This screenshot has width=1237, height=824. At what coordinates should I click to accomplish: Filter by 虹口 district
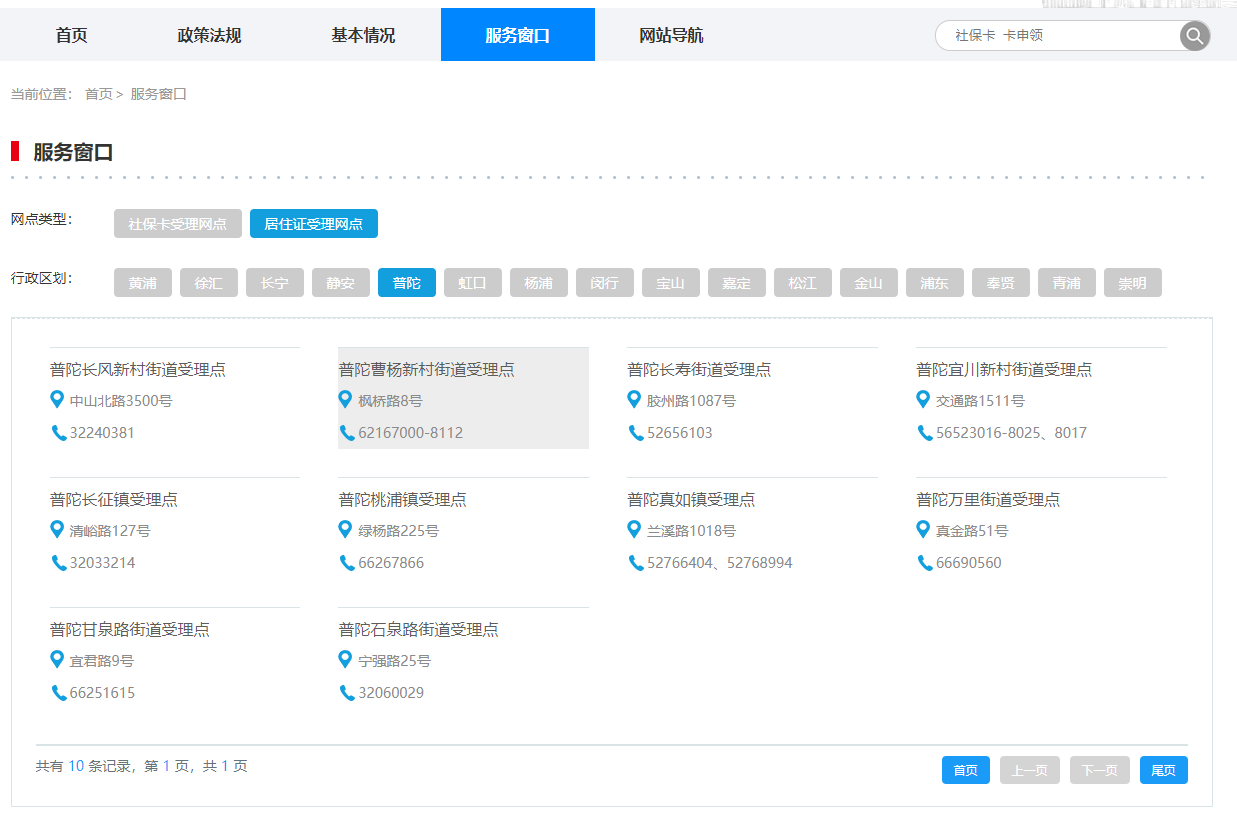(x=473, y=283)
